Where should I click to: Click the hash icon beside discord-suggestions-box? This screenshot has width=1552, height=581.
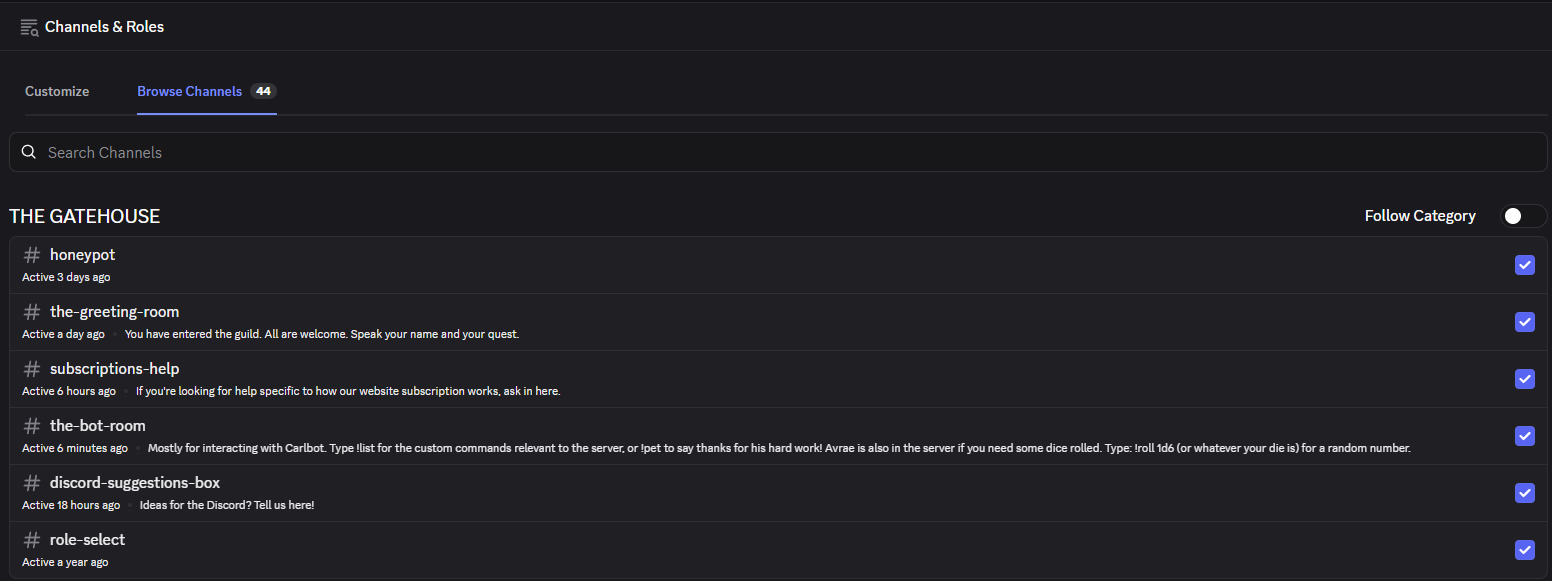32,483
